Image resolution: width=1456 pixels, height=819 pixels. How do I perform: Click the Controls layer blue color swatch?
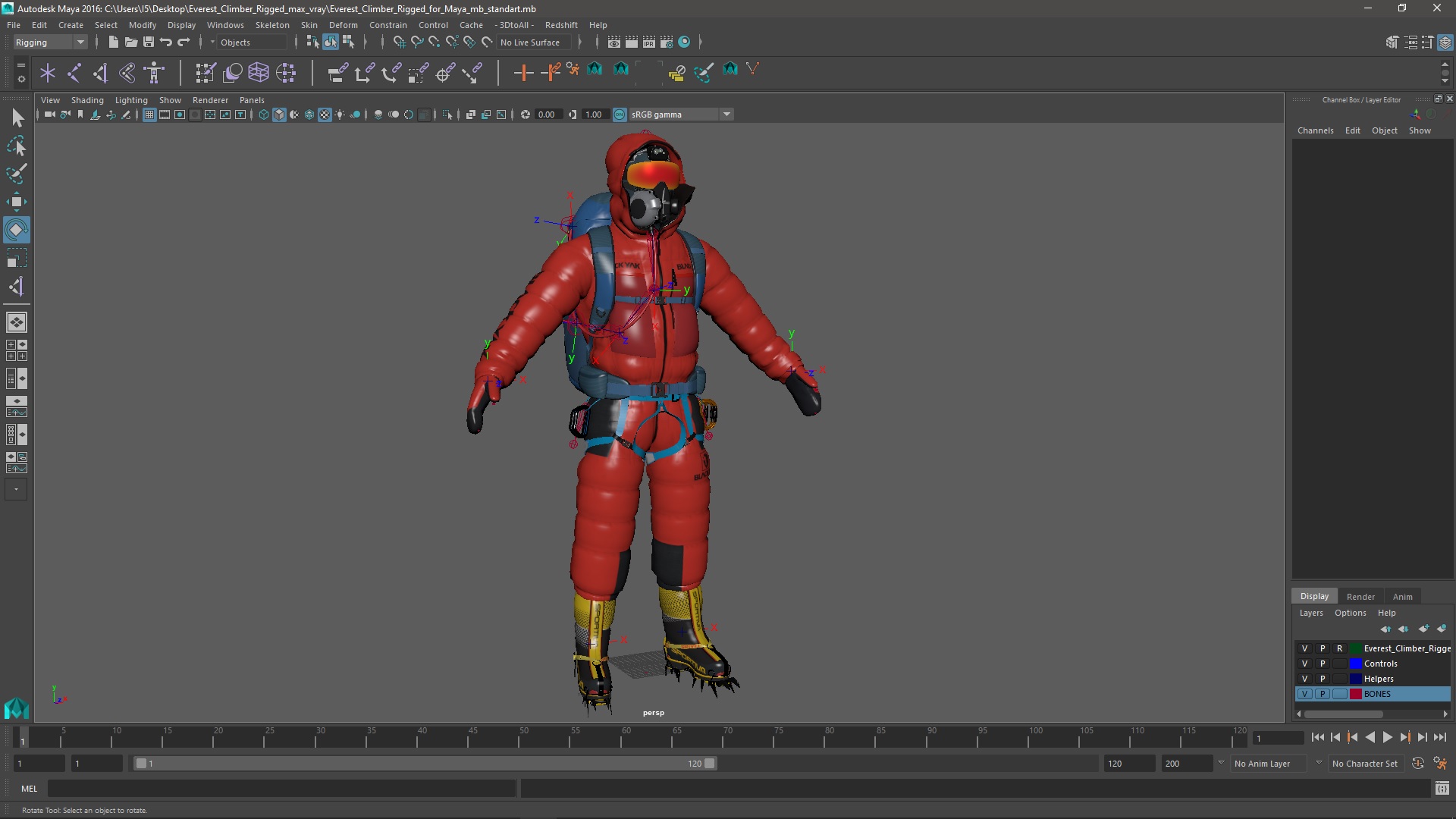point(1355,664)
